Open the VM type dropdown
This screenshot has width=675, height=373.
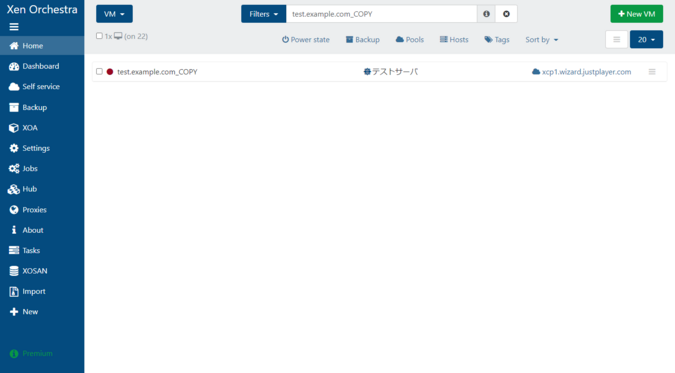pos(114,14)
